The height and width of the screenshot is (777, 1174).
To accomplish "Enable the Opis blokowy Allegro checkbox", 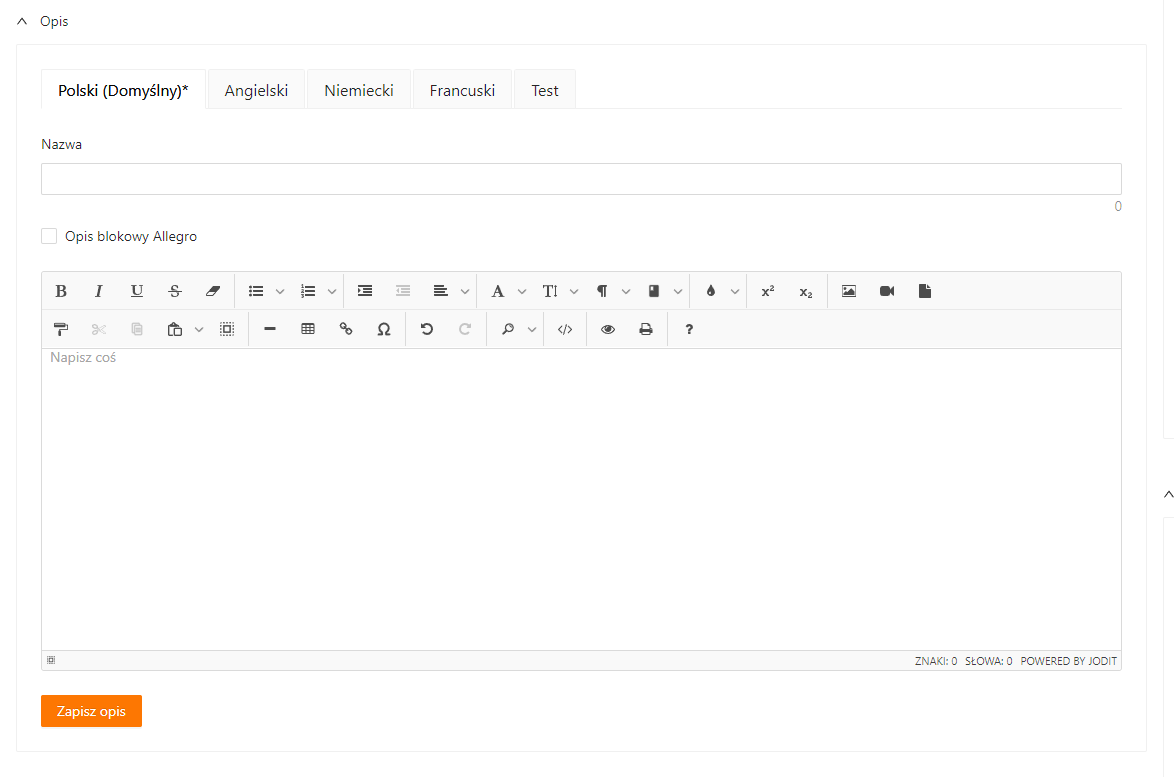I will coord(49,236).
